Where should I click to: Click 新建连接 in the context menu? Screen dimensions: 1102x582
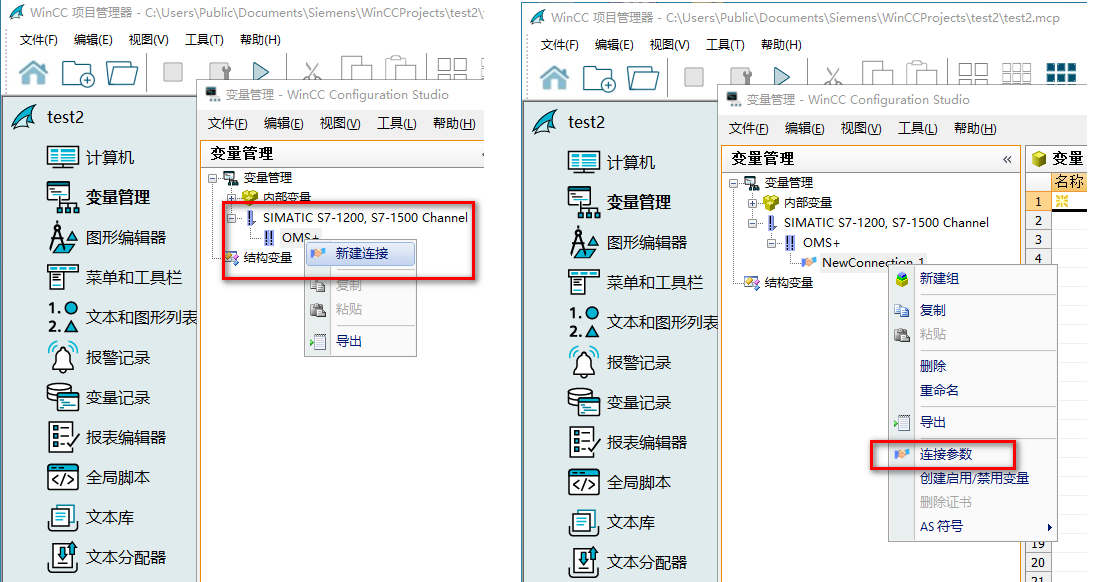pos(361,254)
